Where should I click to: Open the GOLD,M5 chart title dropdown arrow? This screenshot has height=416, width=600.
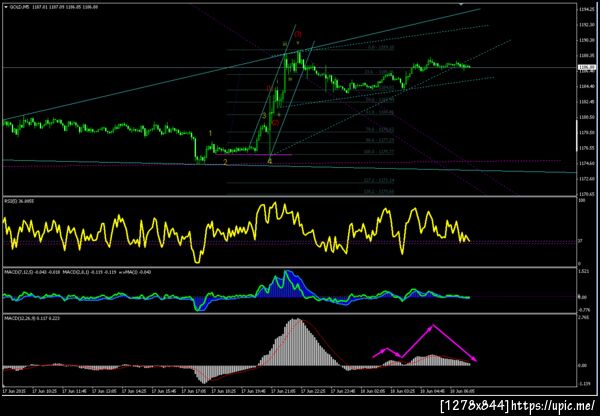coord(6,7)
